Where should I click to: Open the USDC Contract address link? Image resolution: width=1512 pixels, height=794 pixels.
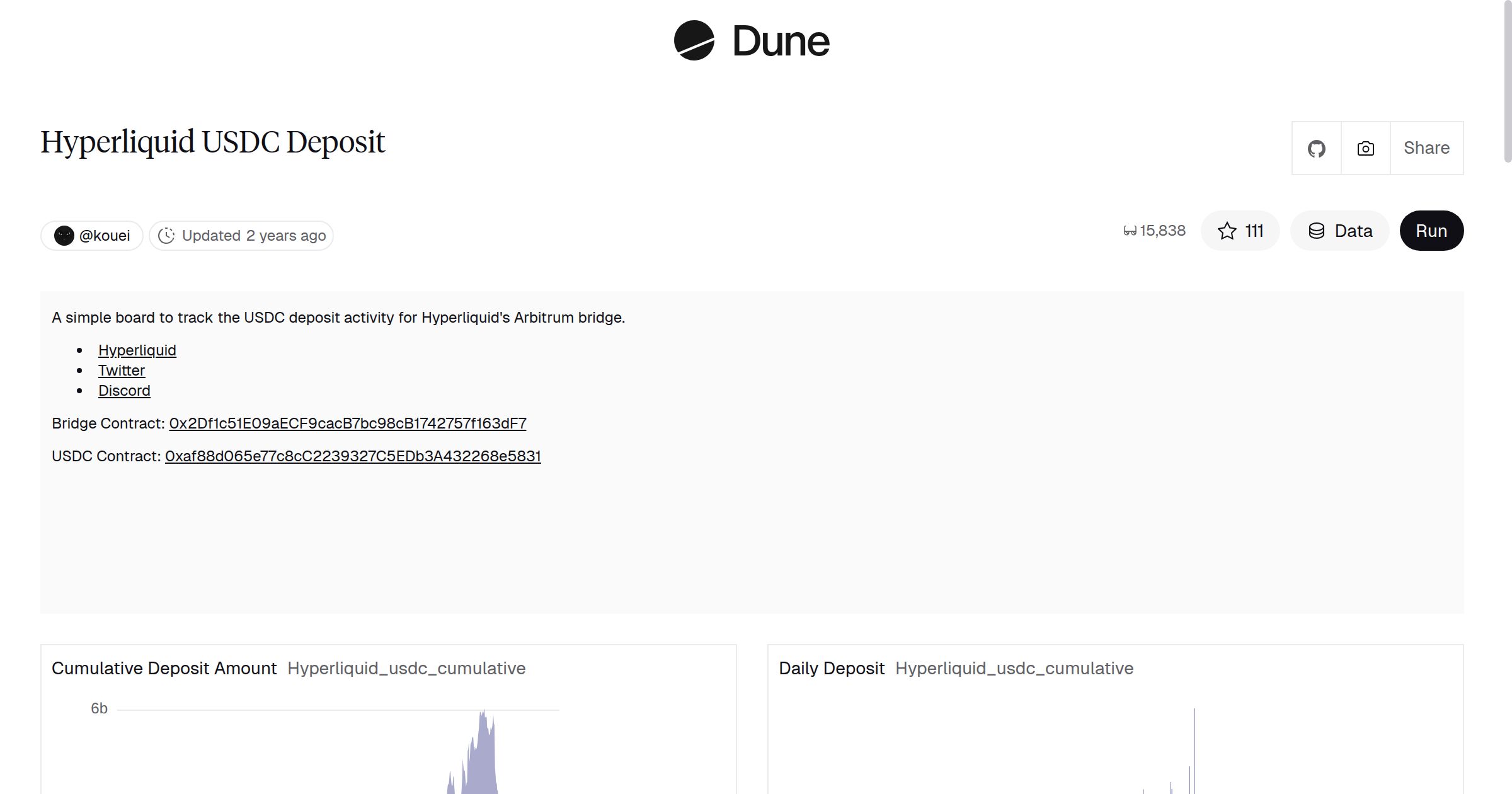(x=353, y=456)
